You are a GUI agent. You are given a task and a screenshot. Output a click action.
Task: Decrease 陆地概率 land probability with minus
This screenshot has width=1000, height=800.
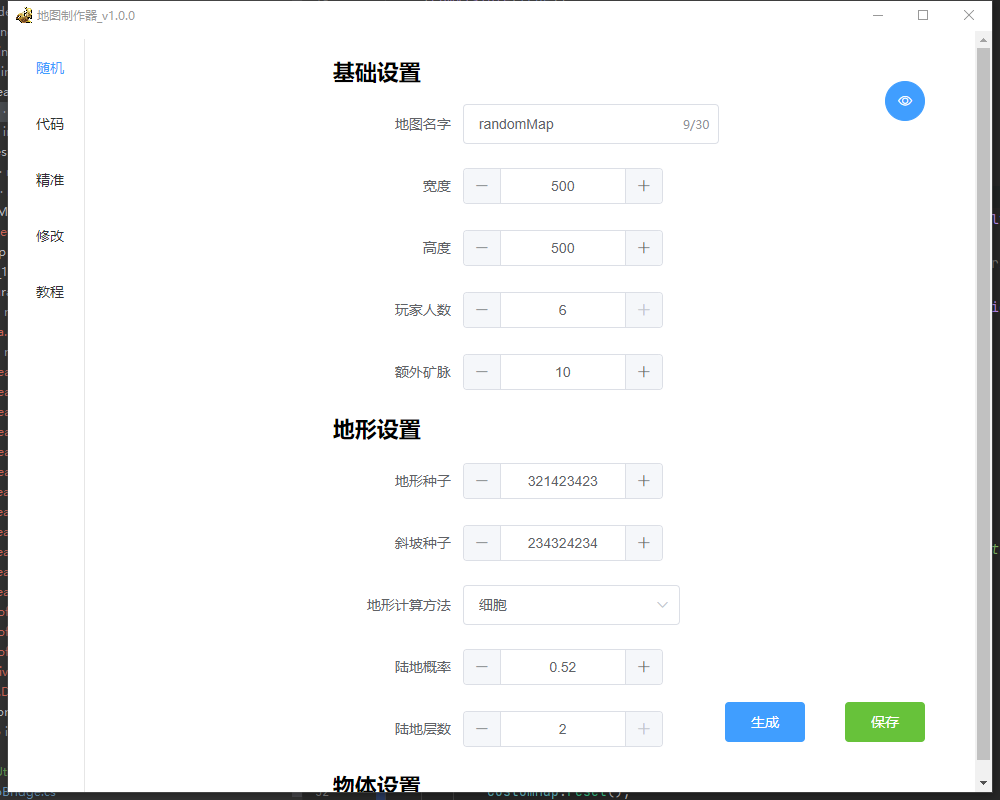[481, 667]
